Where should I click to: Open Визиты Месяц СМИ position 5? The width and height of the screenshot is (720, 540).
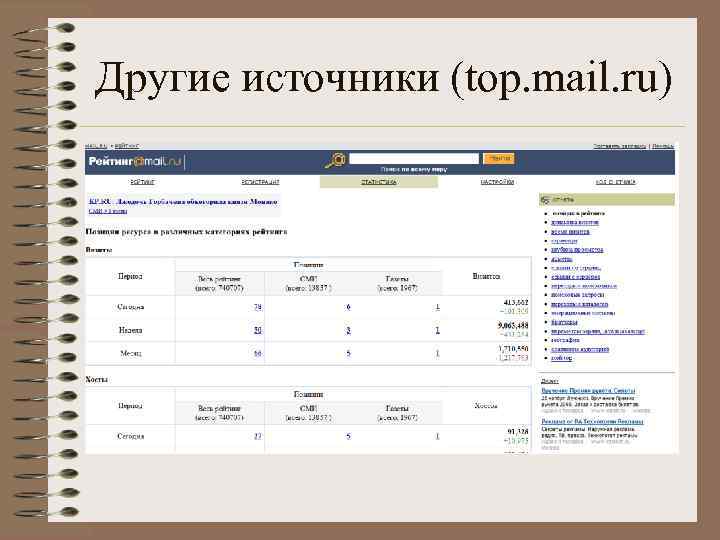click(x=348, y=354)
